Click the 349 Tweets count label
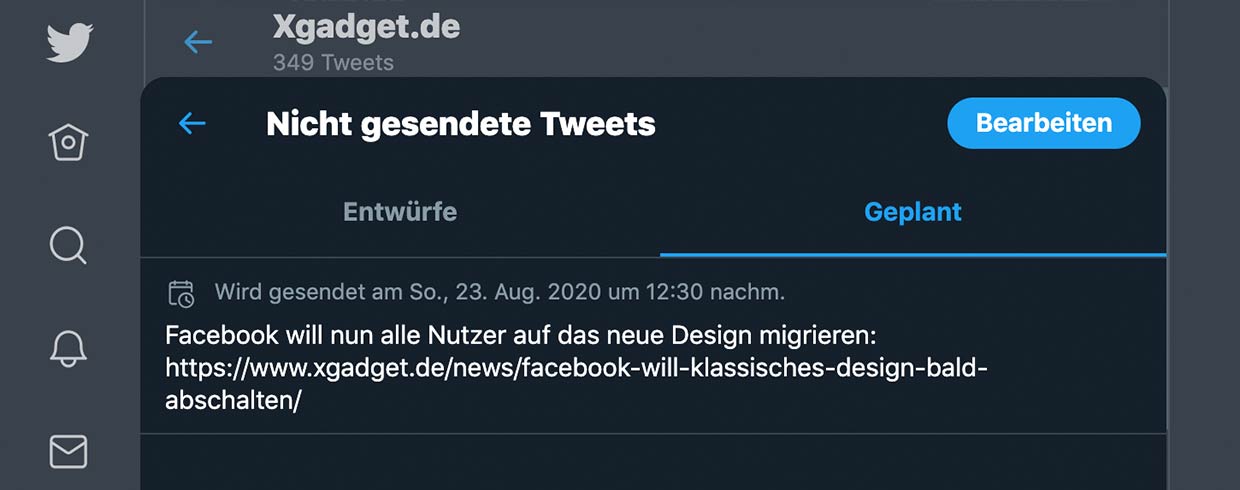Image resolution: width=1240 pixels, height=490 pixels. pos(333,63)
